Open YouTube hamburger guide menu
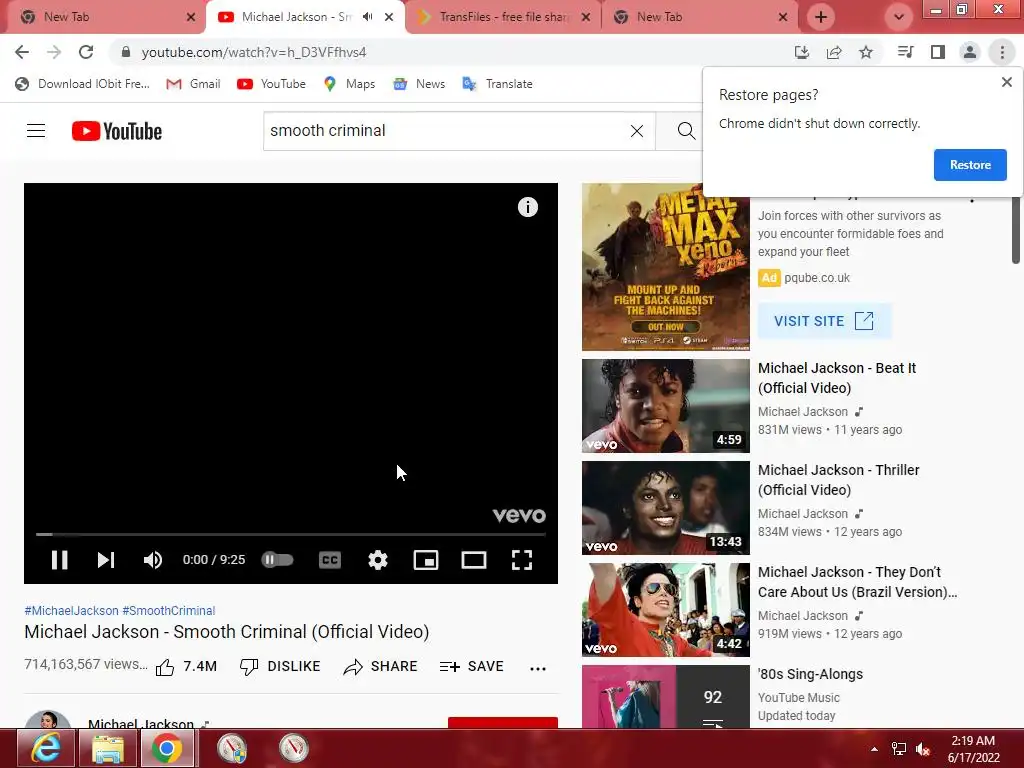The width and height of the screenshot is (1024, 768). pyautogui.click(x=36, y=131)
